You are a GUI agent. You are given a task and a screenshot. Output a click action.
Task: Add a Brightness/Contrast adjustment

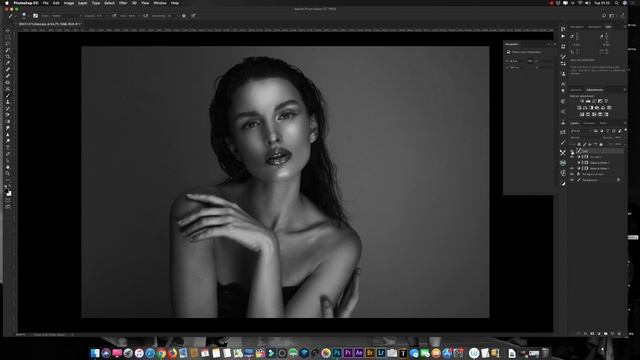582,101
